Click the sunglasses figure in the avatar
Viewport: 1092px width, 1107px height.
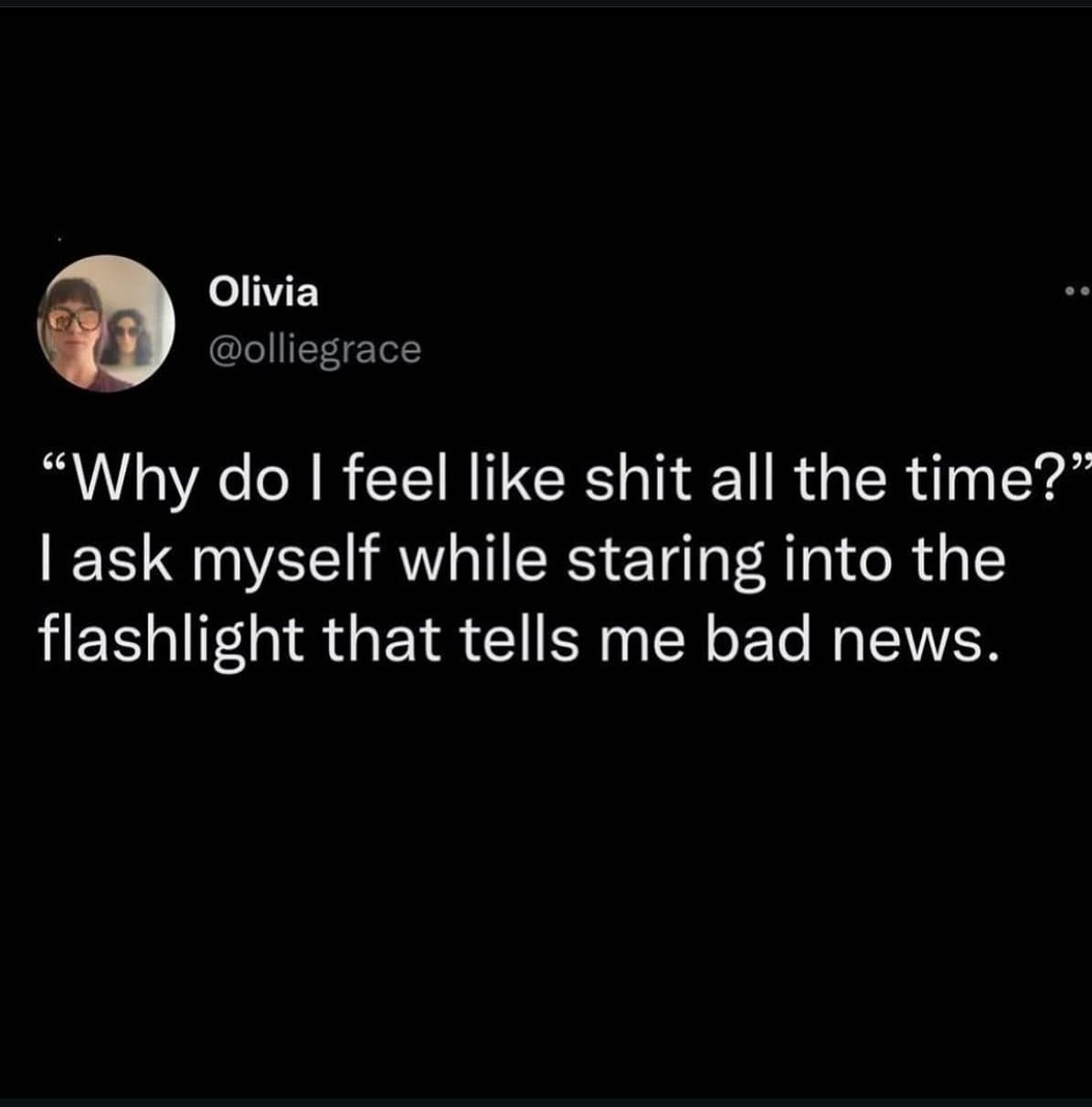pos(127,335)
